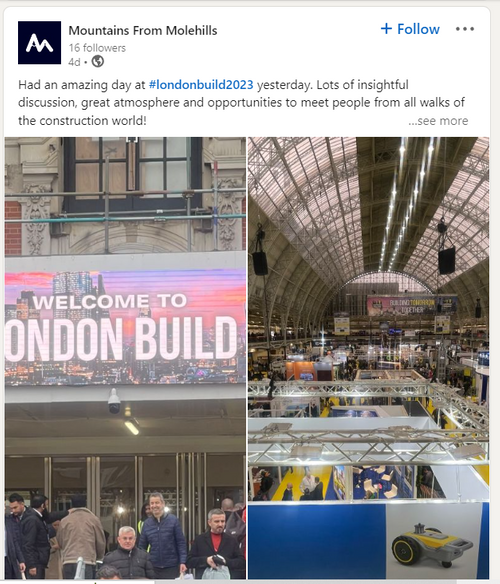
Task: Open the #londonbuild2023 hashtag link
Action: coord(201,85)
